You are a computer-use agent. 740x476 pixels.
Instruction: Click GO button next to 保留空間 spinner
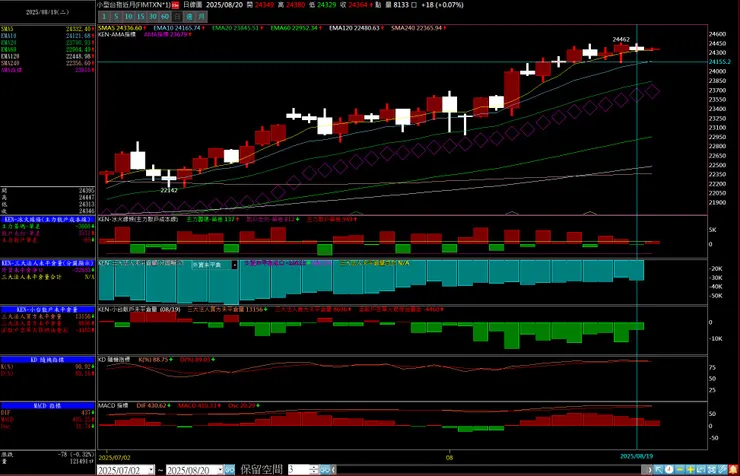[x=325, y=470]
